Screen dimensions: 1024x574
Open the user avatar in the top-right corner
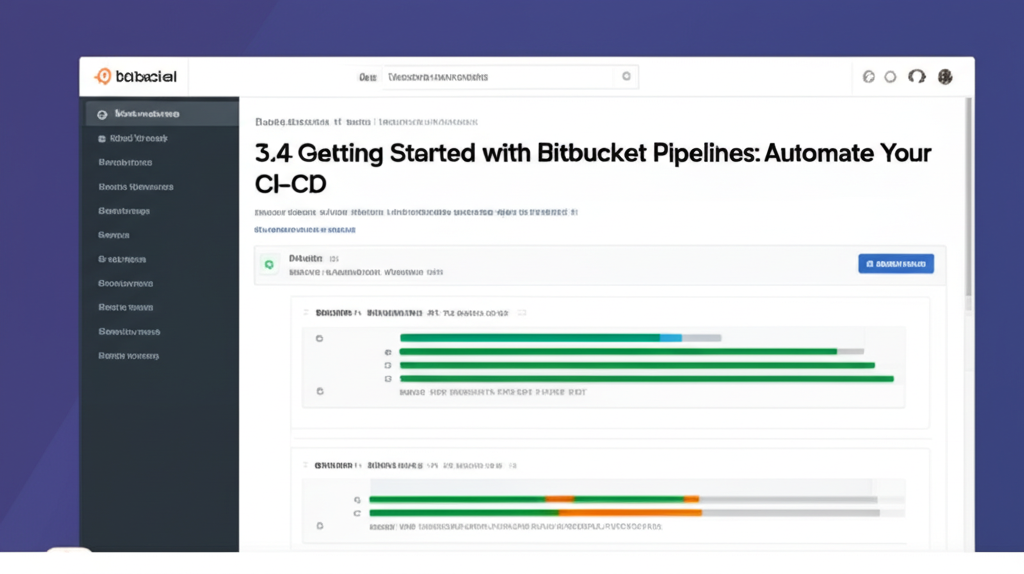pyautogui.click(x=945, y=77)
